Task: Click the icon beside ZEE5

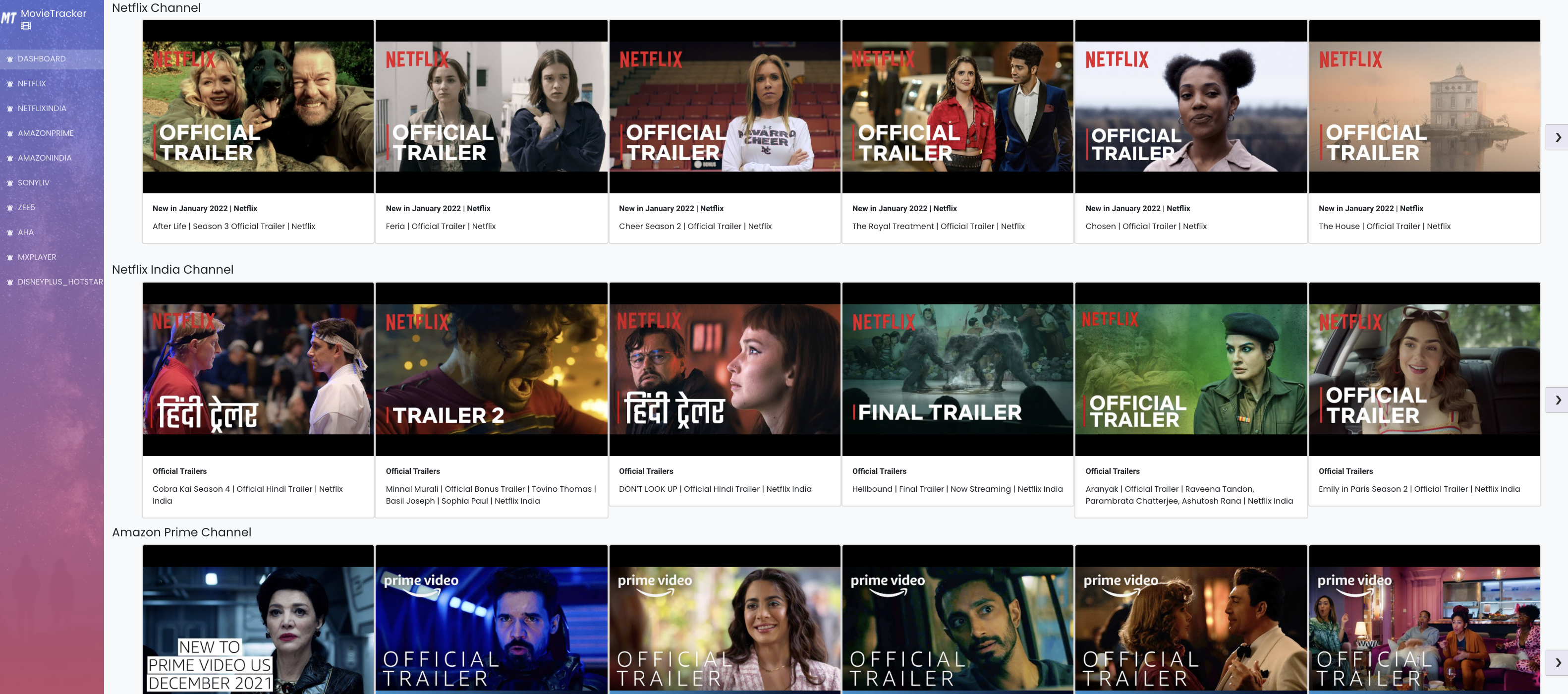Action: (10, 208)
